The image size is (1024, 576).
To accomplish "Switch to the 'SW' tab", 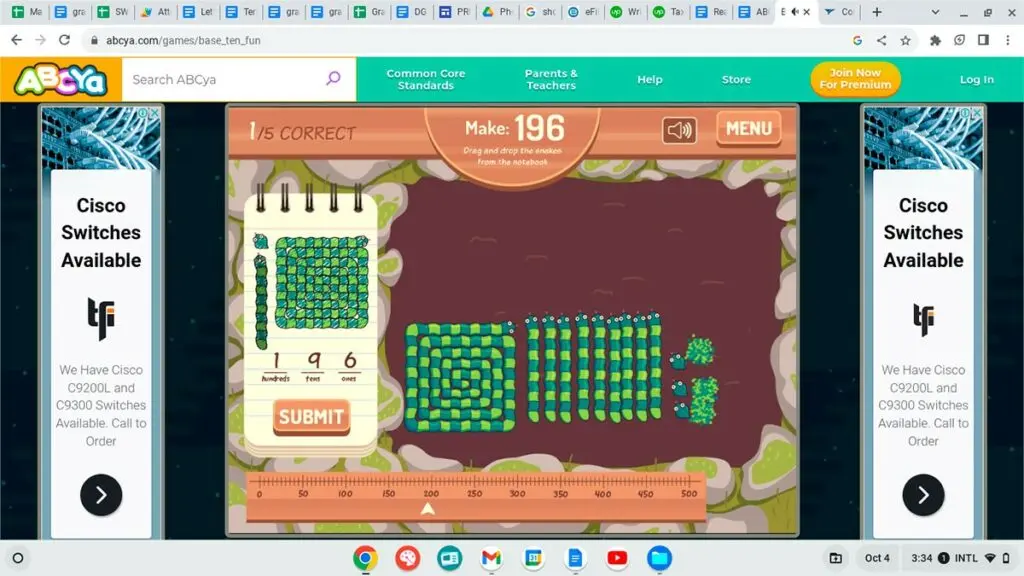I will 113,12.
